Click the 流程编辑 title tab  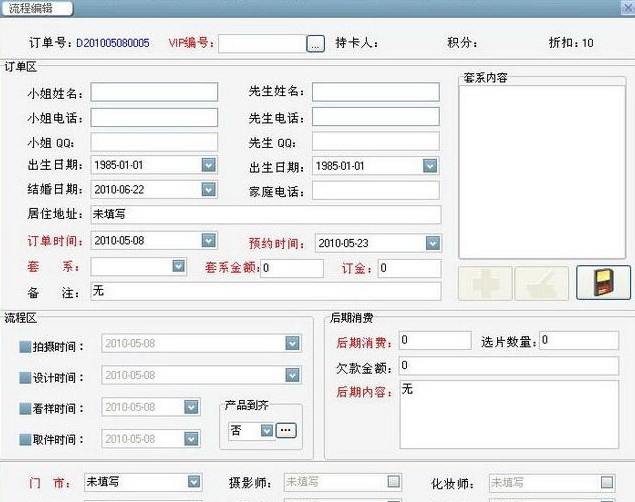pyautogui.click(x=36, y=8)
